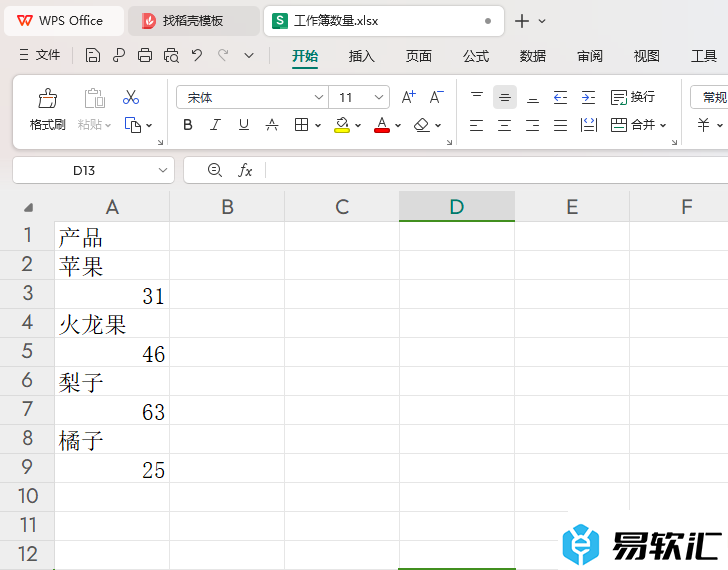Open Merge cells dropdown arrow

pyautogui.click(x=663, y=125)
